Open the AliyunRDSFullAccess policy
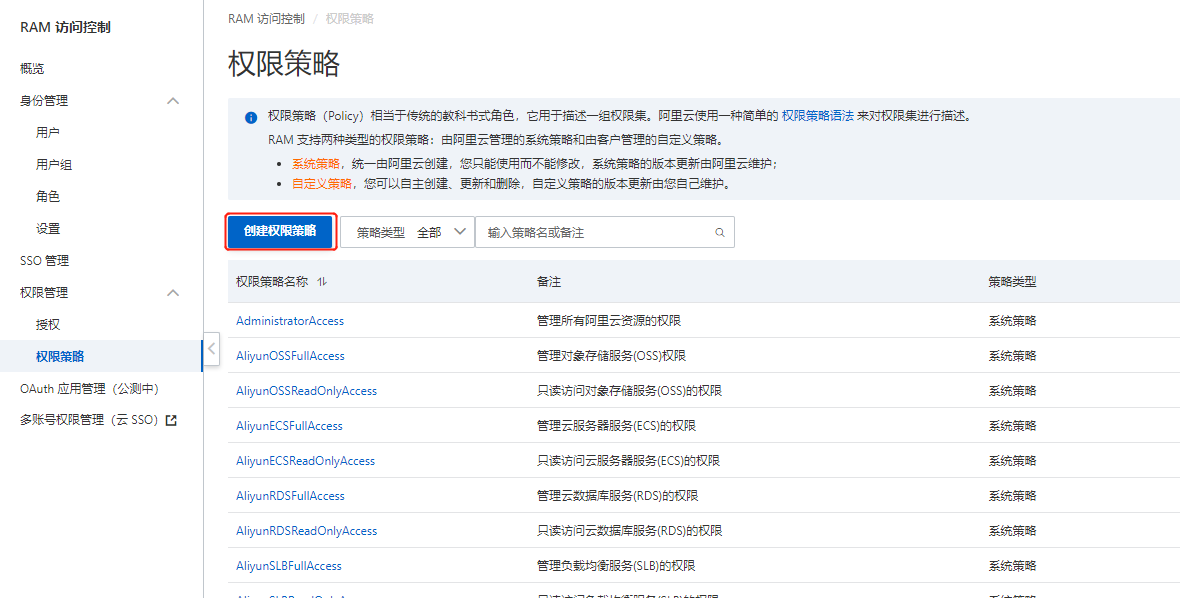 tap(290, 496)
